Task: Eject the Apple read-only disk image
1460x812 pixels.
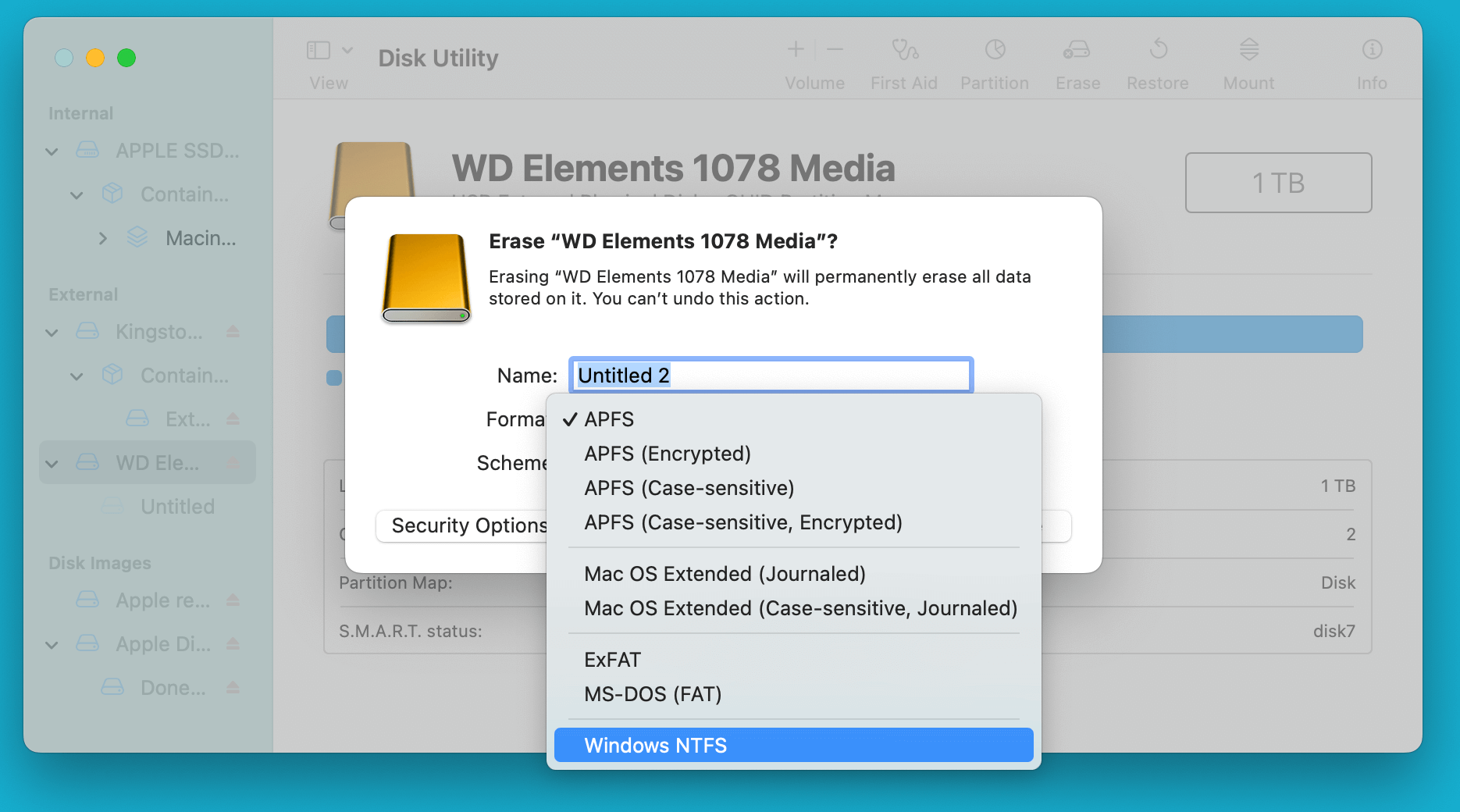Action: tap(233, 600)
